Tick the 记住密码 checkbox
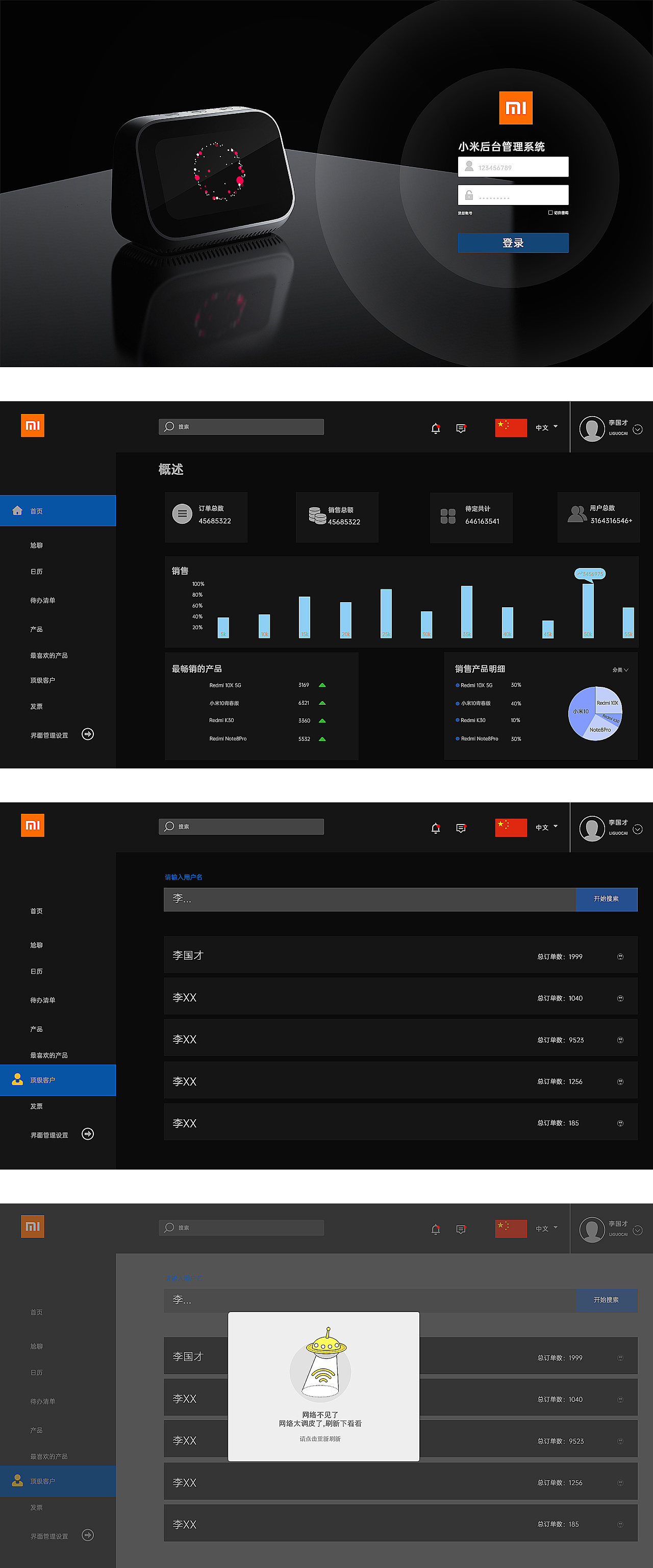Screen dimensions: 653x1568 (x=550, y=213)
